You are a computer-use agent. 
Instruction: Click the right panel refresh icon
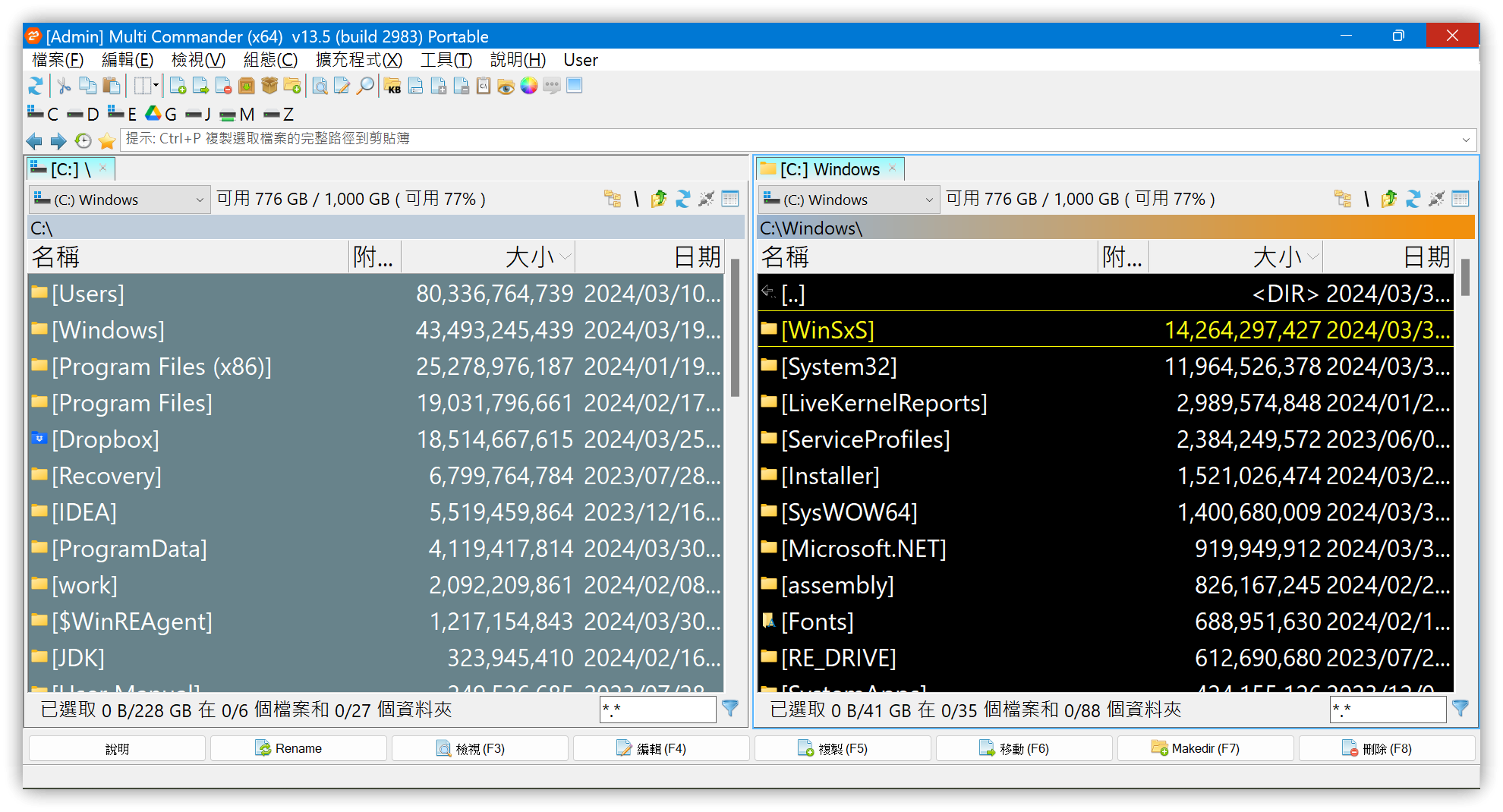pyautogui.click(x=1413, y=199)
